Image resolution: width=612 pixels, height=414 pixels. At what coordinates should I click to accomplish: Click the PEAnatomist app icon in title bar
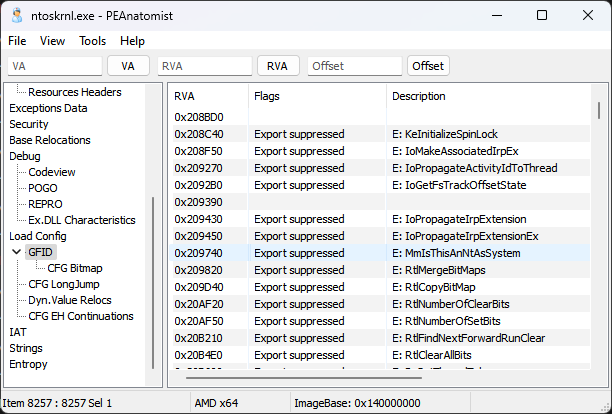tap(16, 16)
